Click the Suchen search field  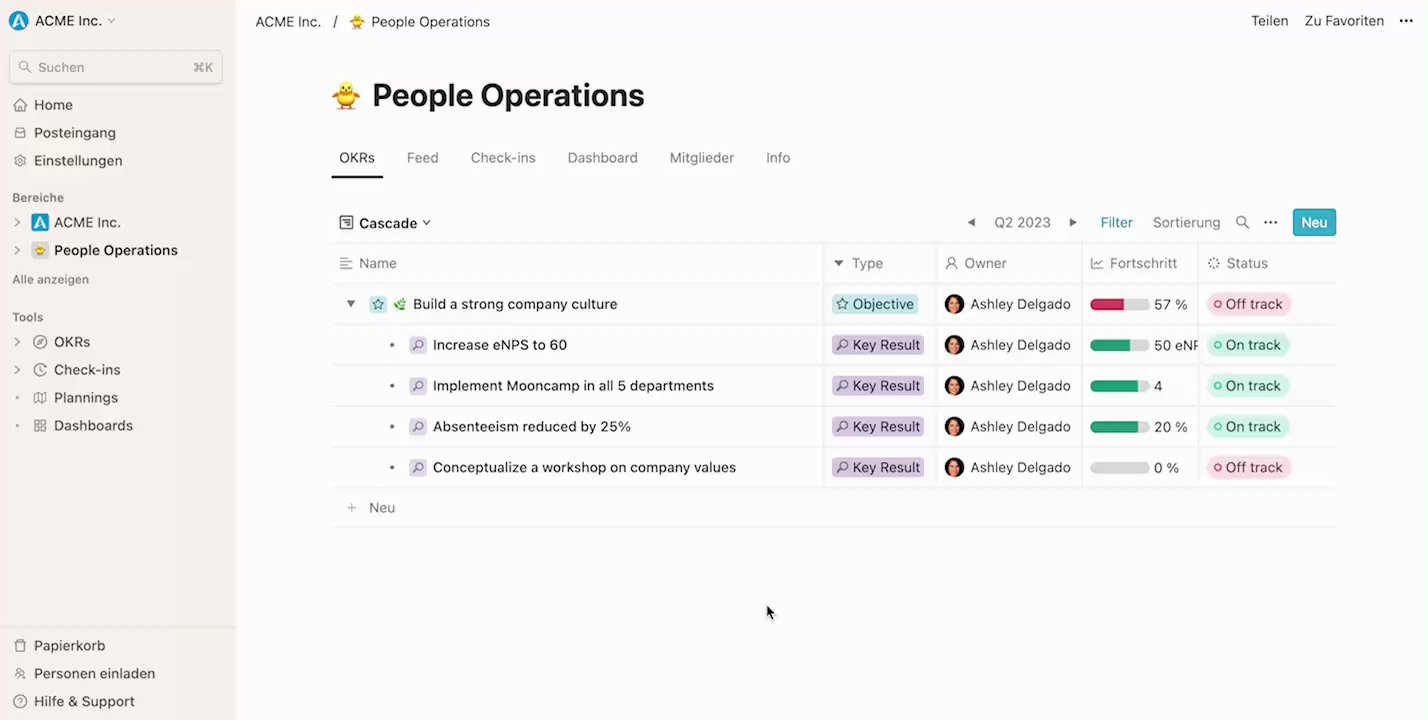116,67
